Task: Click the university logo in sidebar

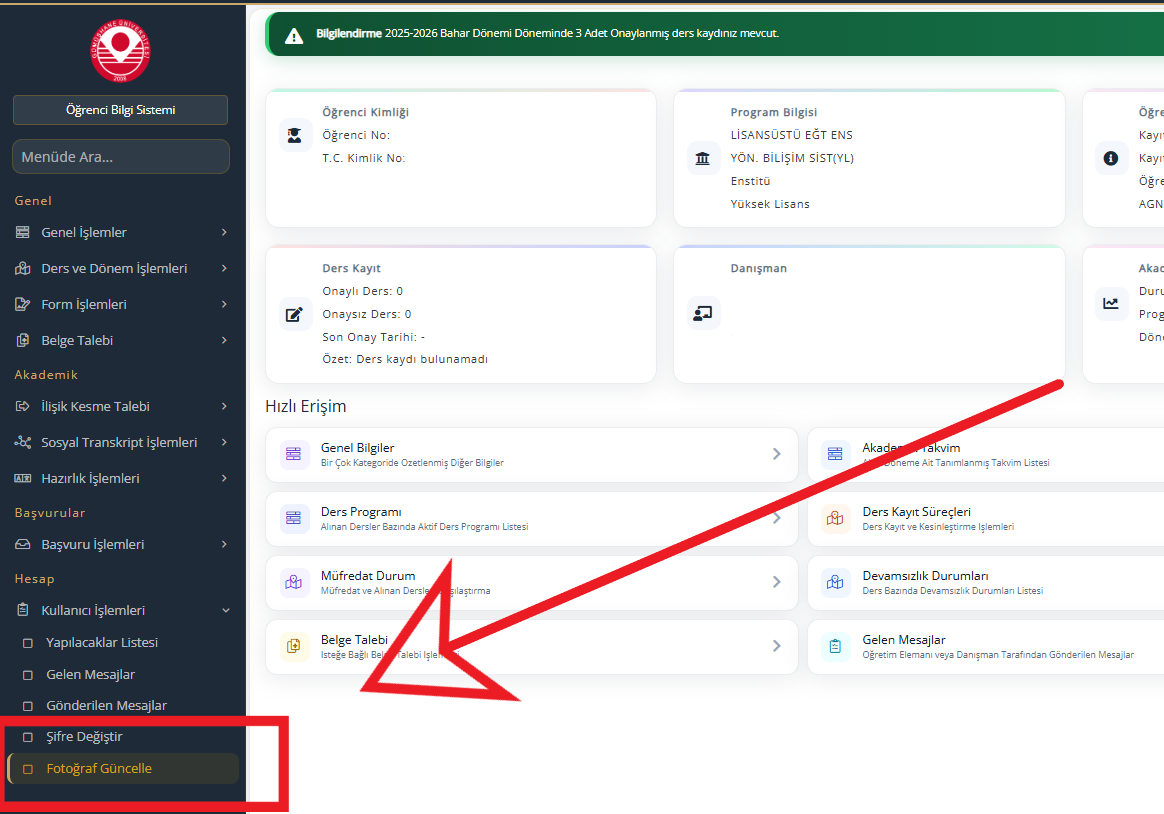Action: (x=120, y=51)
